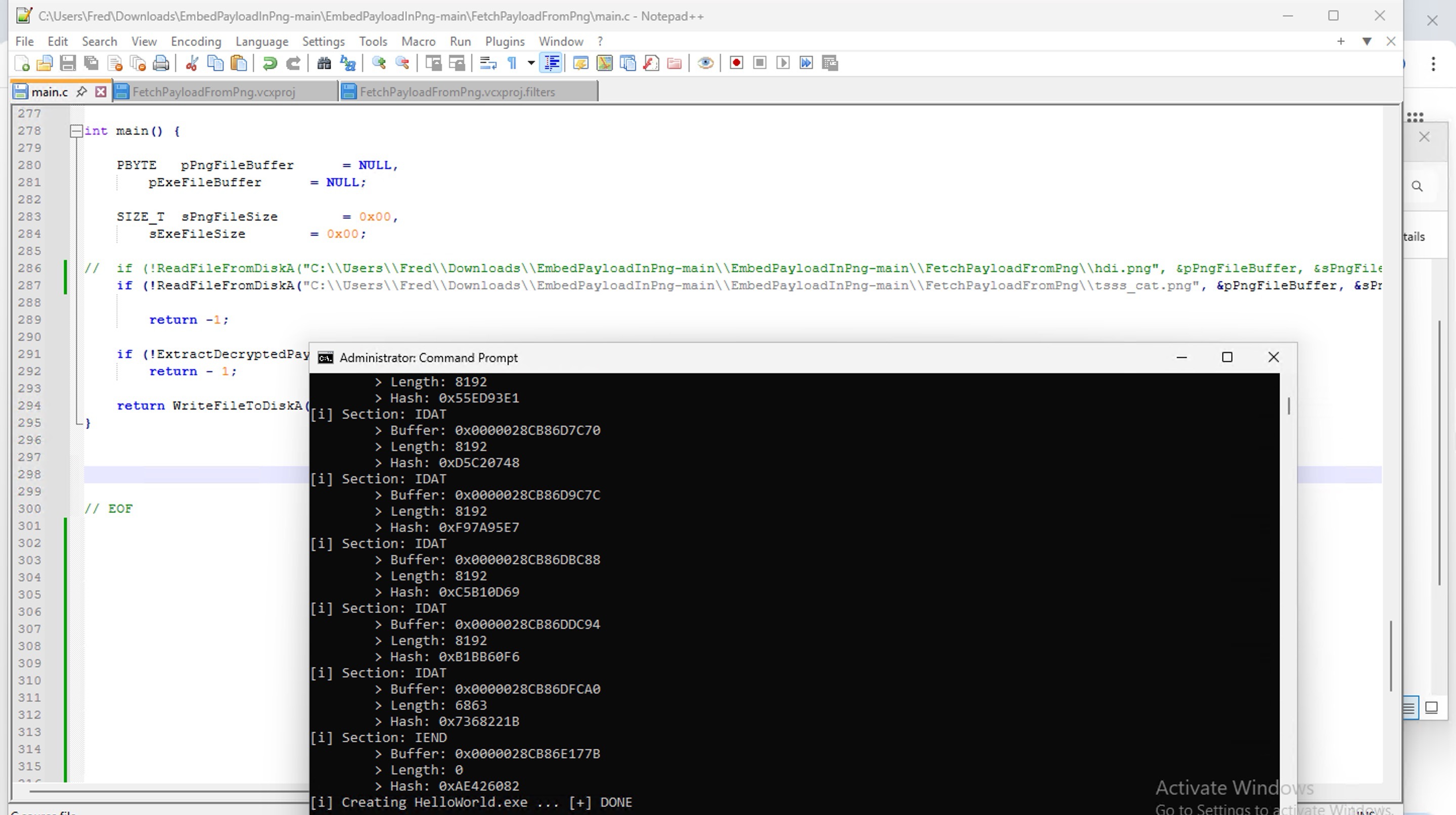The height and width of the screenshot is (815, 1456).
Task: Open the Plugins menu
Action: pos(505,41)
